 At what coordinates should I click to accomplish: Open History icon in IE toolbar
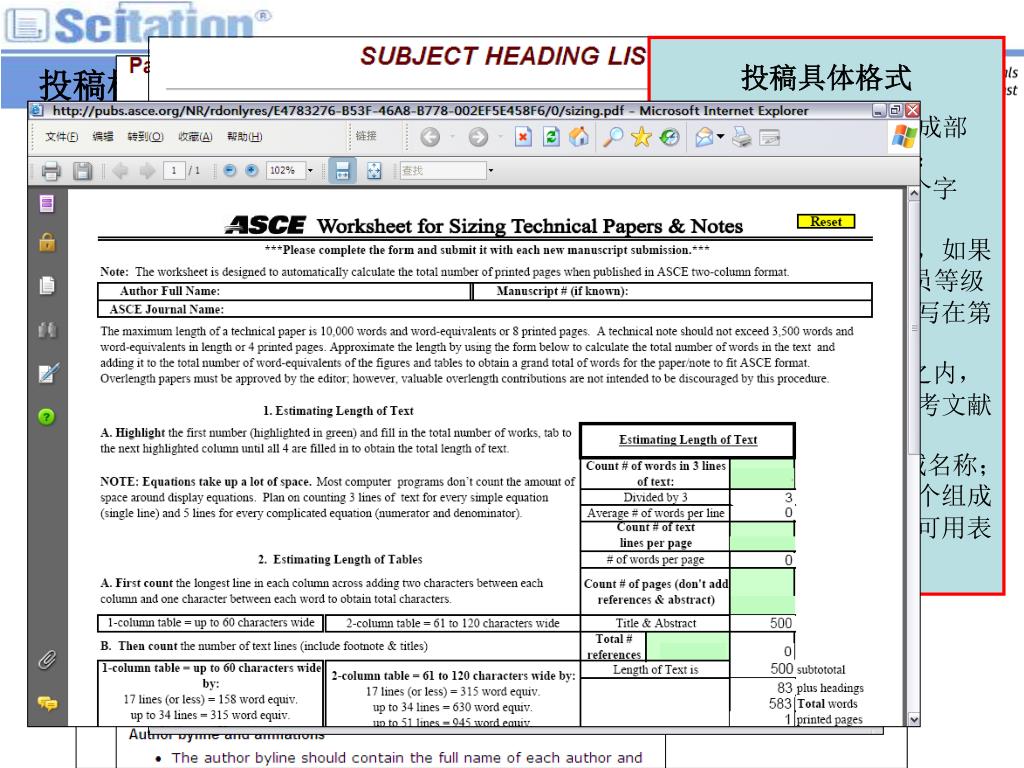point(669,136)
